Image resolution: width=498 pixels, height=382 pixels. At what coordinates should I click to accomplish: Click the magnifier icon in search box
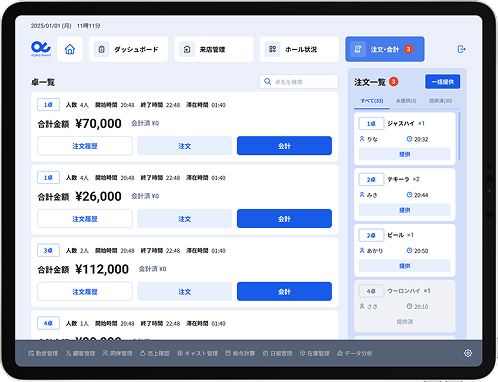[267, 82]
